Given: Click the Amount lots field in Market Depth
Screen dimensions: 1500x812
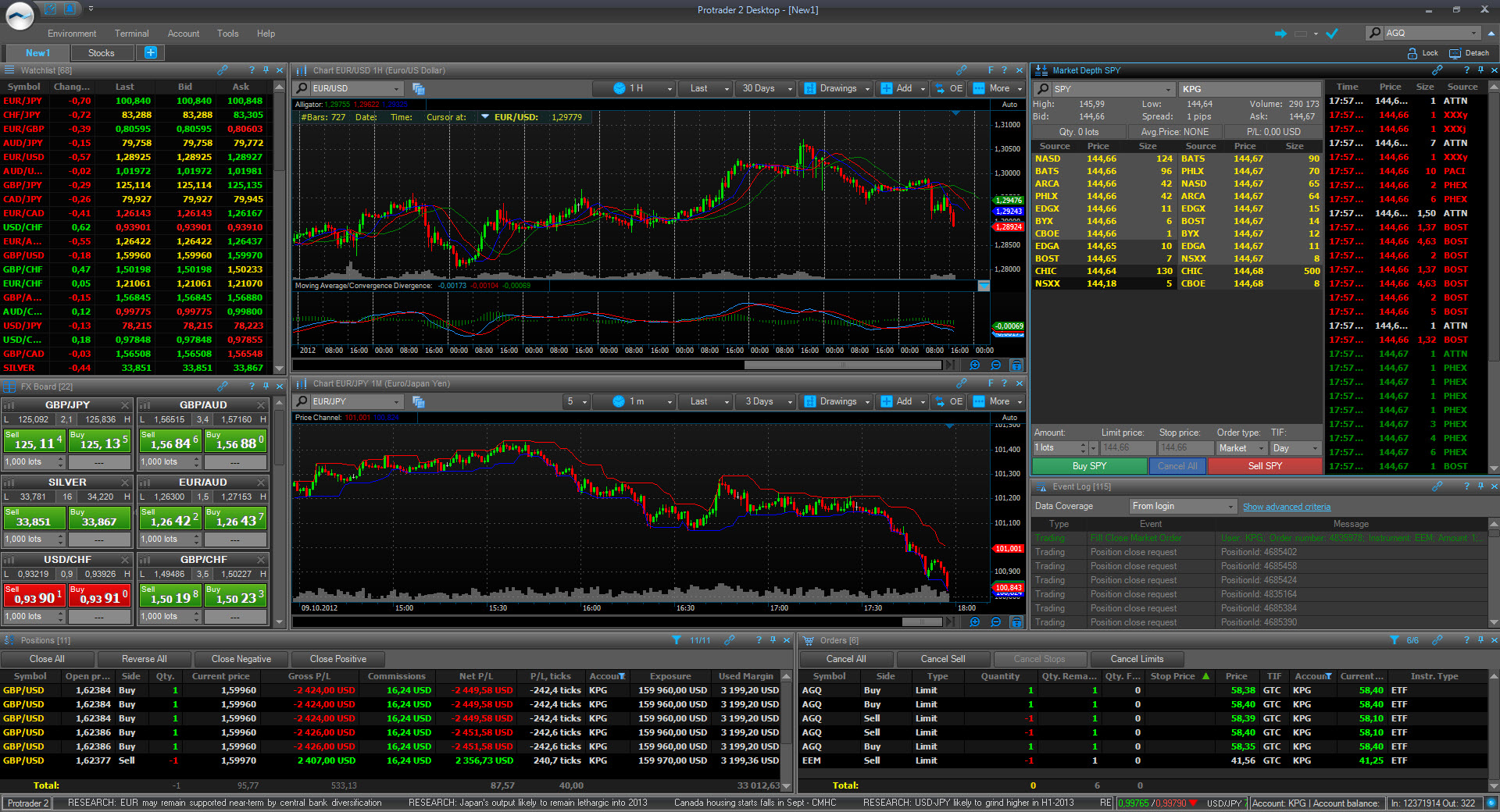Looking at the screenshot, I should (x=1055, y=448).
